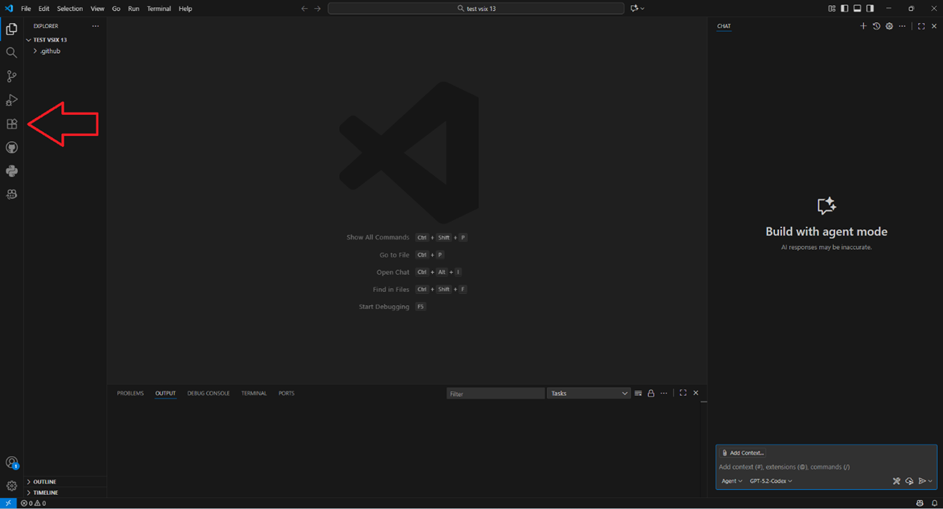
Task: Open Explorer more actions ellipsis
Action: pyautogui.click(x=96, y=26)
